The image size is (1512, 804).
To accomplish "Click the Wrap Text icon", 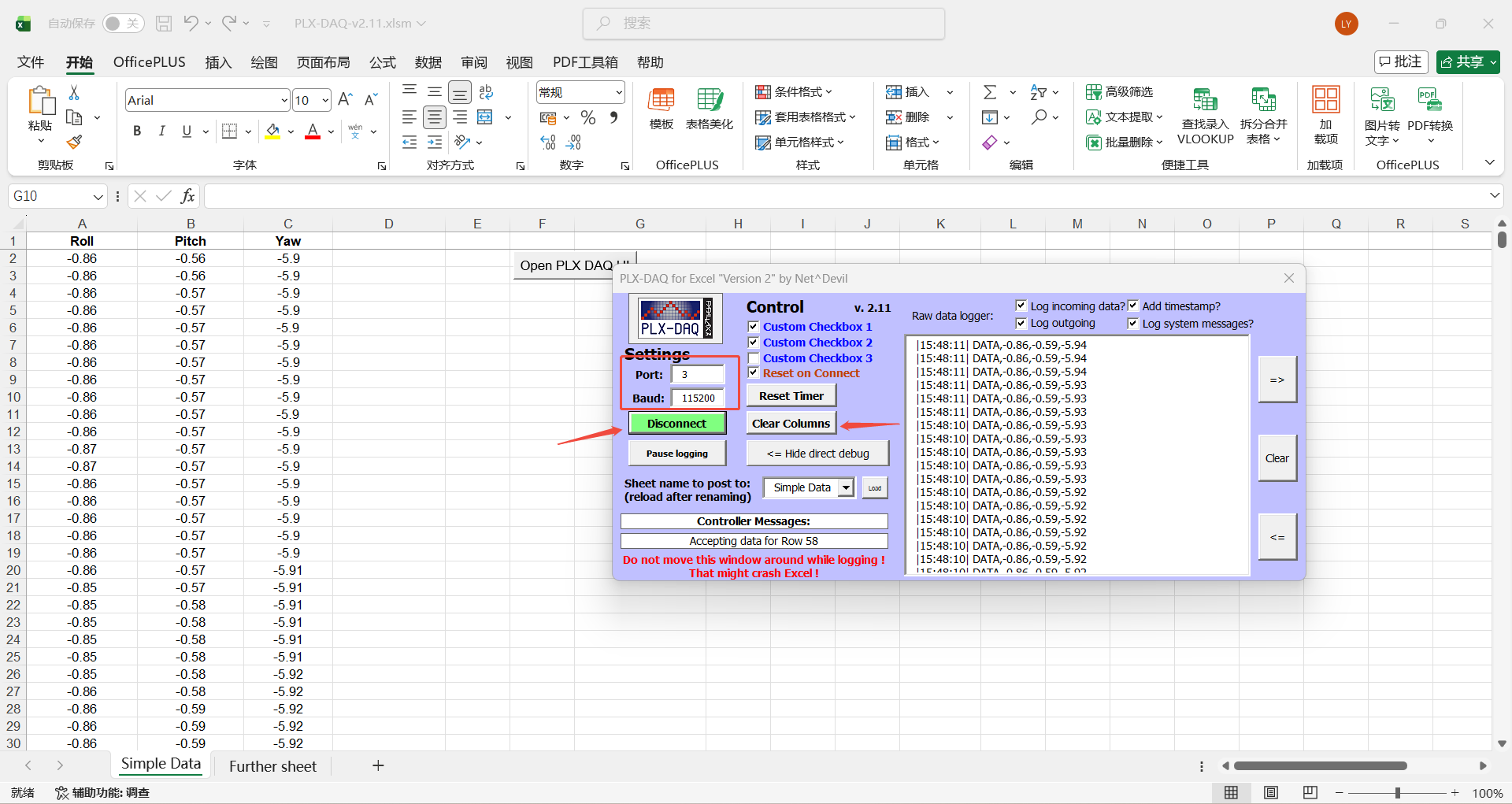I will (486, 92).
